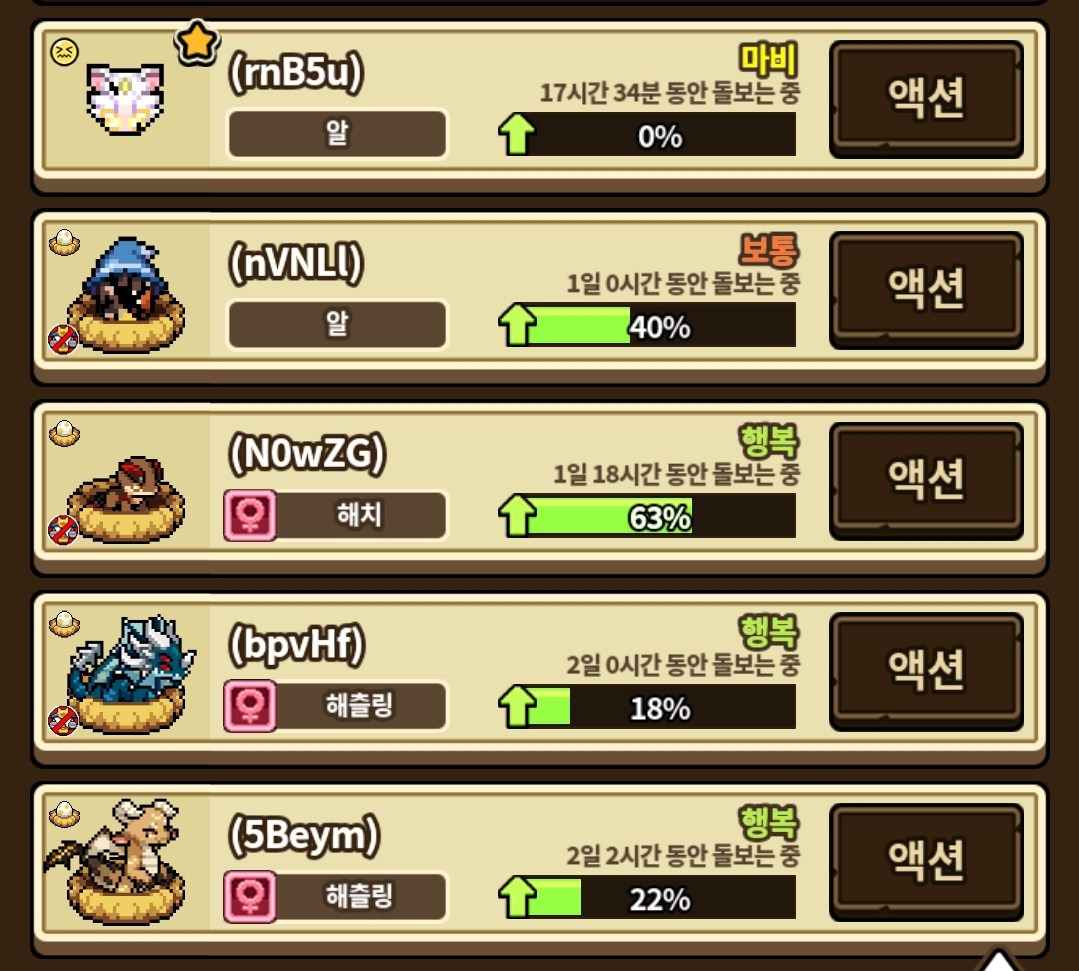Image resolution: width=1079 pixels, height=971 pixels.
Task: Click the green growth arrow on N0wZG
Action: click(517, 515)
